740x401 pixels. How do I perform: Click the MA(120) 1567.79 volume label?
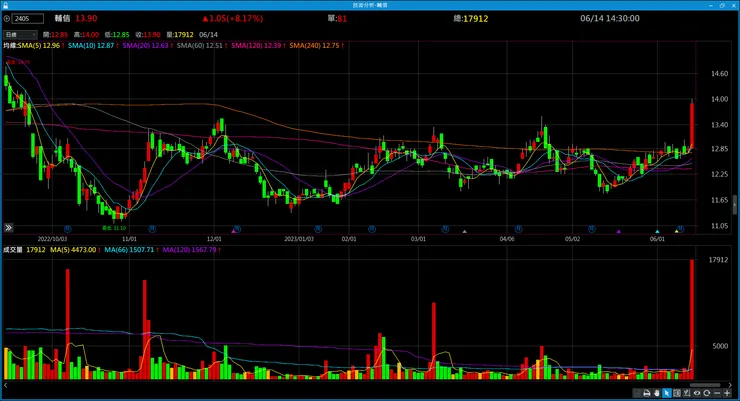click(x=192, y=250)
